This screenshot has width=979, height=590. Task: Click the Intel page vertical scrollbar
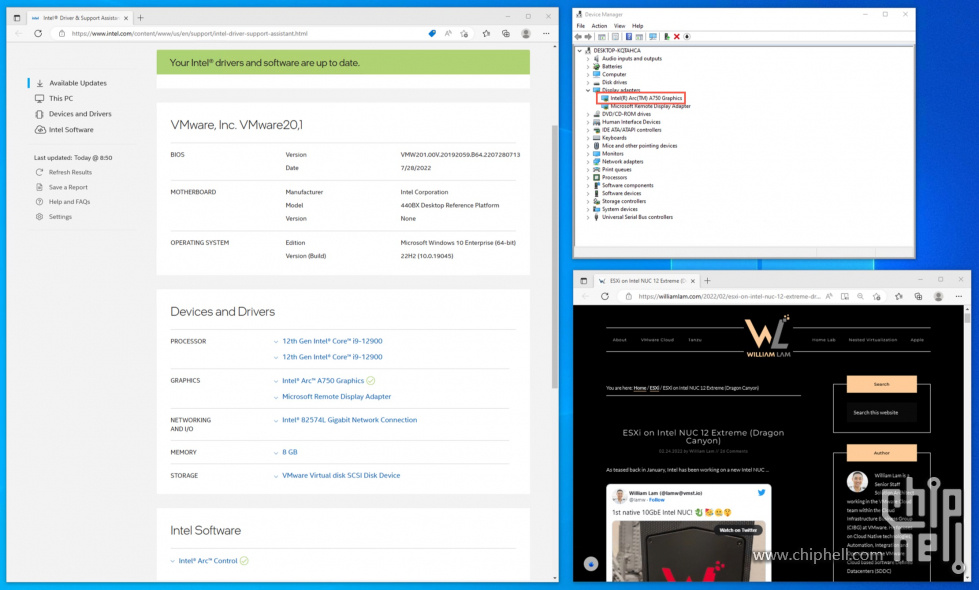coord(554,256)
